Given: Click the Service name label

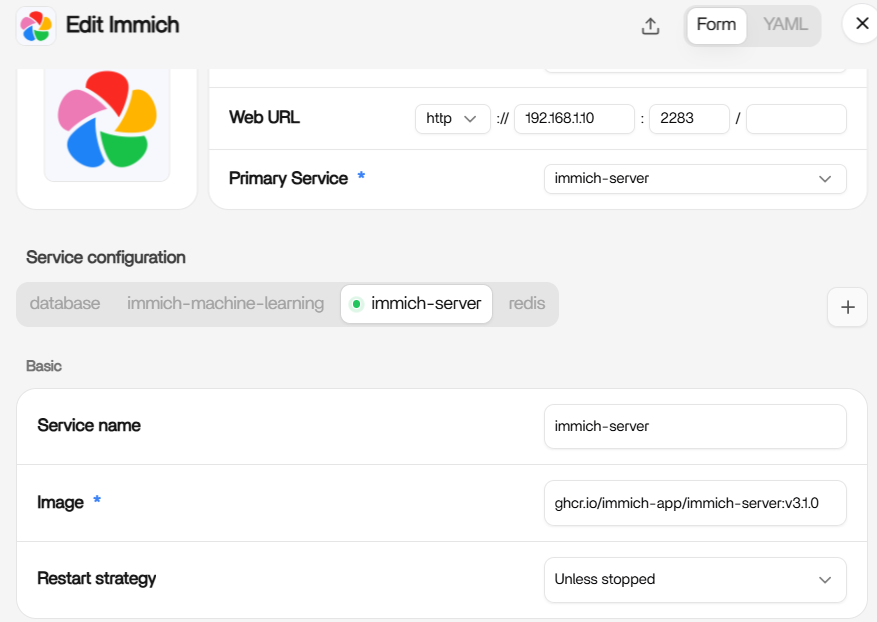Looking at the screenshot, I should coord(88,426).
